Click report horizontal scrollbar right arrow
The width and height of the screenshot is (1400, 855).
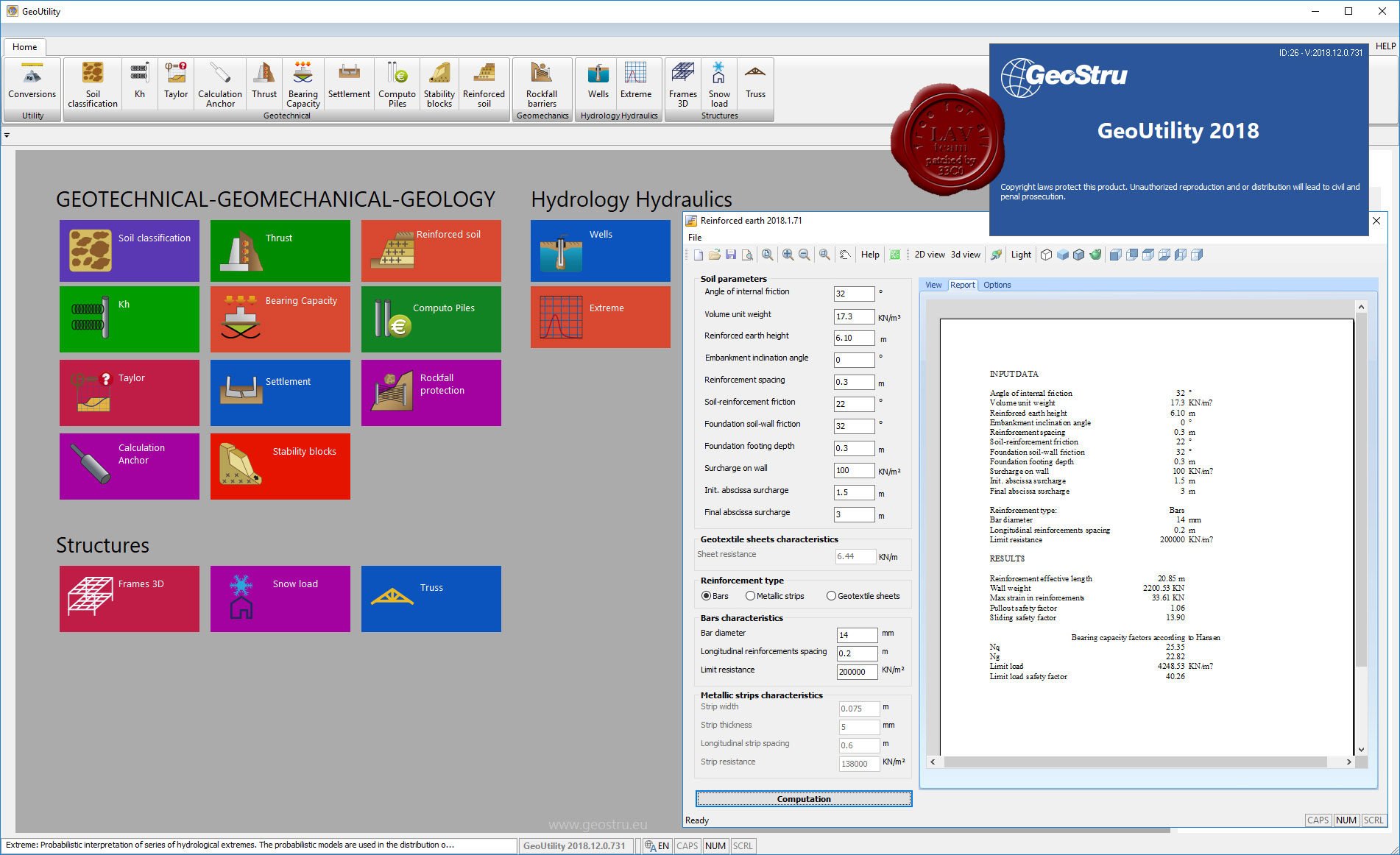coord(1348,762)
